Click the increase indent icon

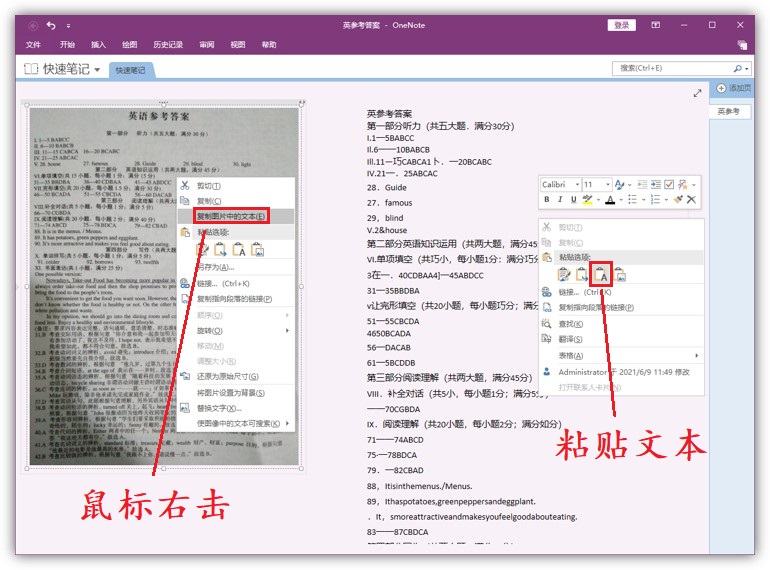pyautogui.click(x=656, y=185)
